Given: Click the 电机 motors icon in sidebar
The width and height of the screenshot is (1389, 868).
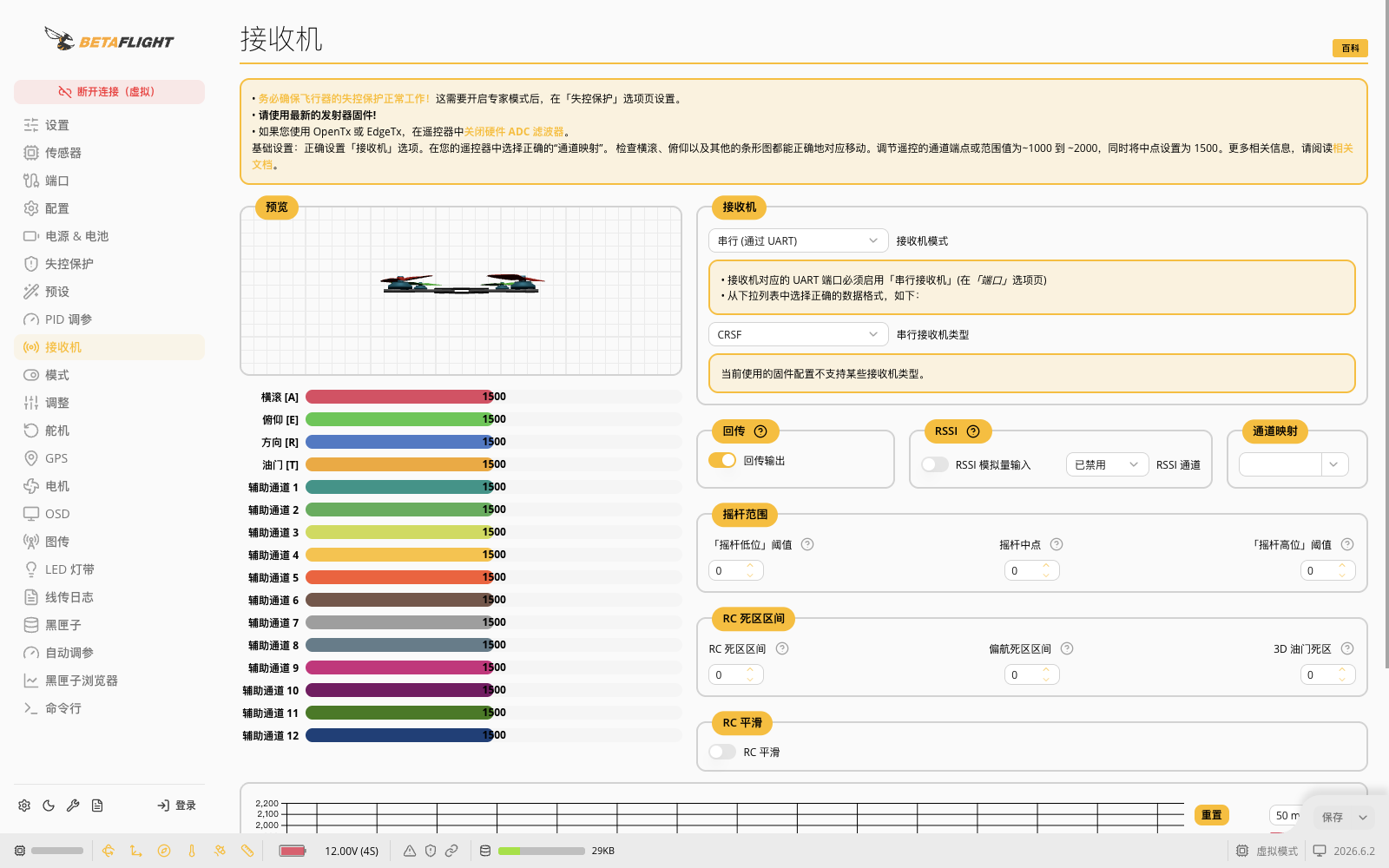Looking at the screenshot, I should tap(31, 486).
